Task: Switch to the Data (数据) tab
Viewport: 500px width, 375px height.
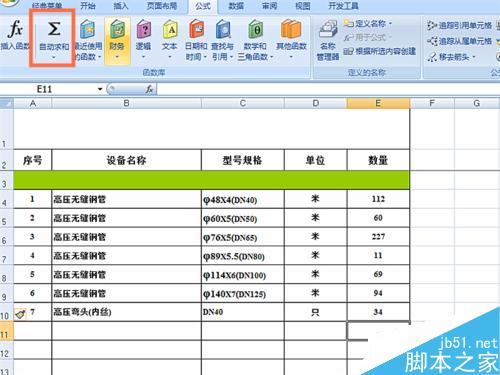Action: (x=236, y=6)
